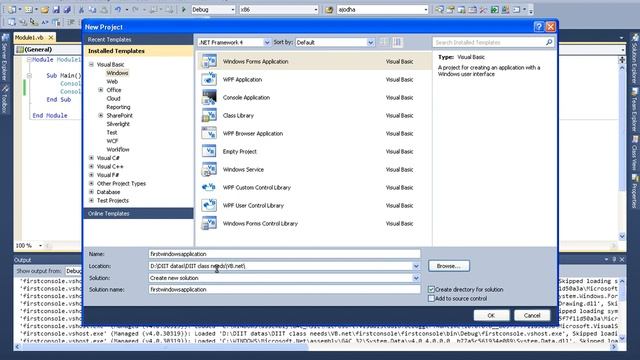640x360 pixels.
Task: Open the Solution 'Create new solution' dropdown
Action: pyautogui.click(x=416, y=278)
